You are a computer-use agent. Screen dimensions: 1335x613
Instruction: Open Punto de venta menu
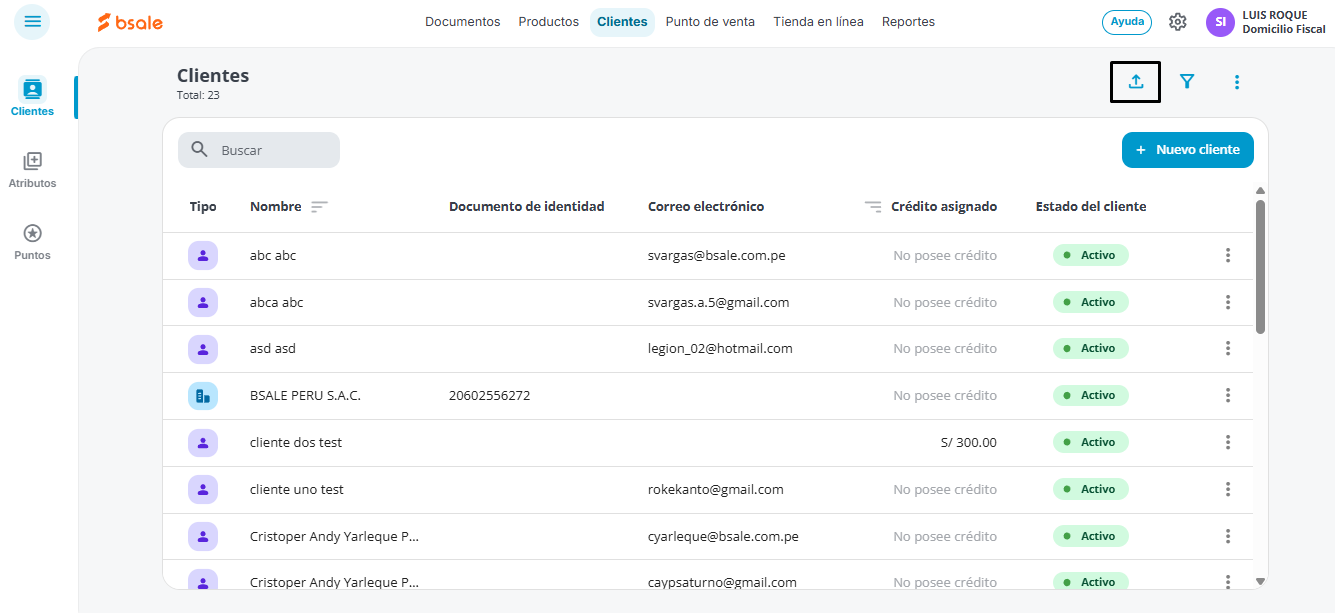point(710,22)
